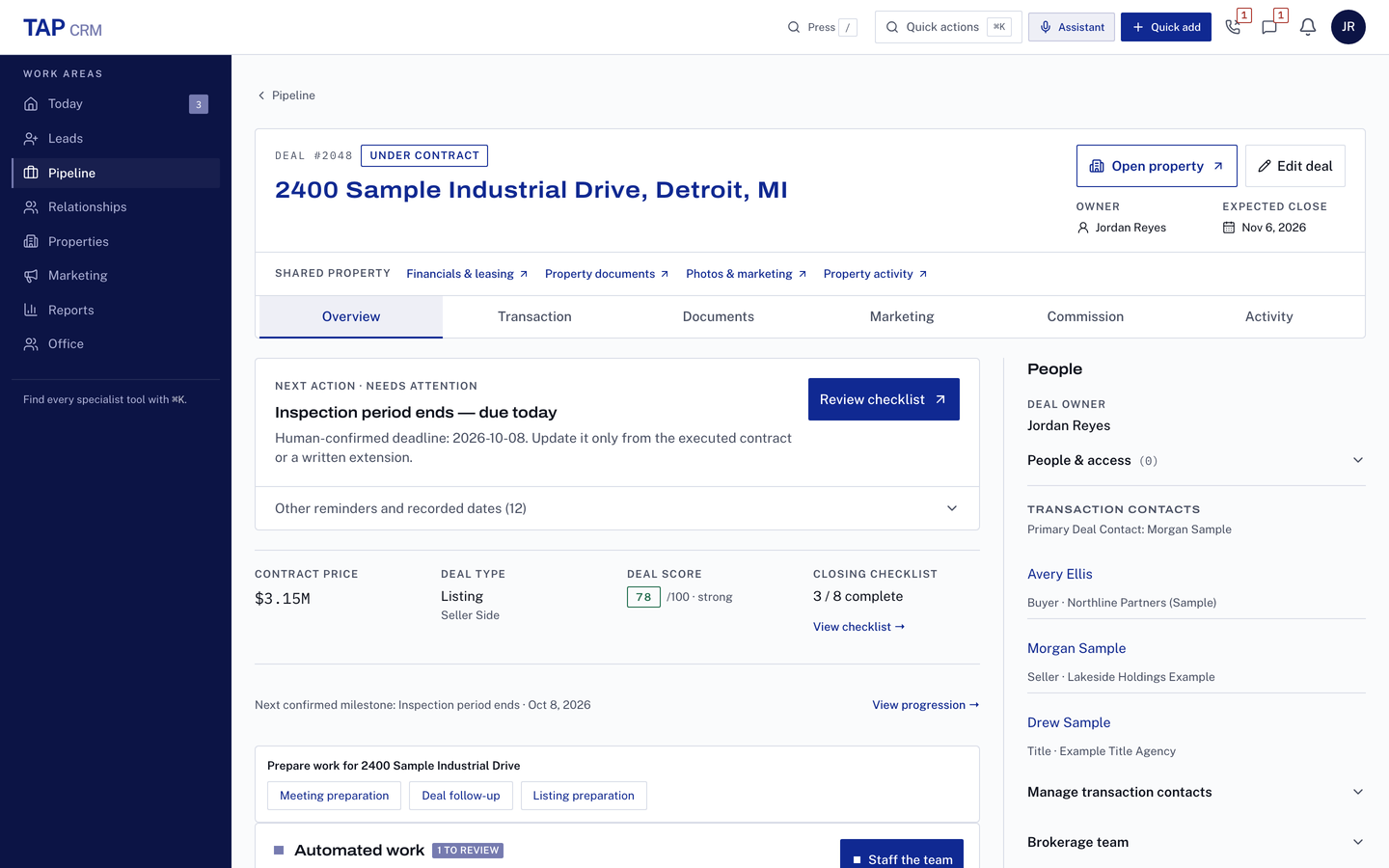The width and height of the screenshot is (1389, 868).
Task: Click the UNDER CONTRACT status badge
Action: click(x=424, y=155)
